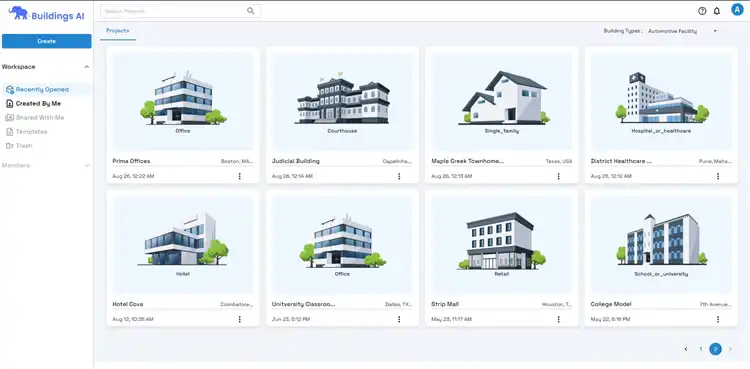Open the Hotel Cova three-dot menu
This screenshot has height=369, width=750.
click(x=240, y=319)
